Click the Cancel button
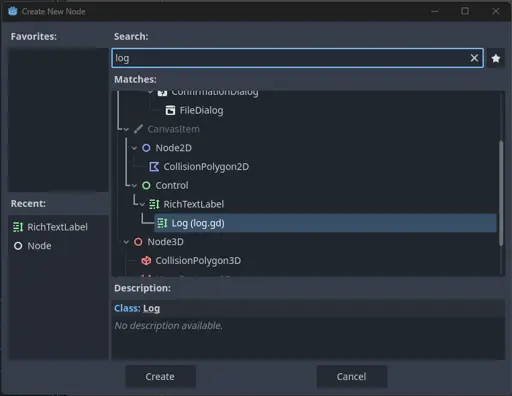512x396 pixels. pos(352,377)
